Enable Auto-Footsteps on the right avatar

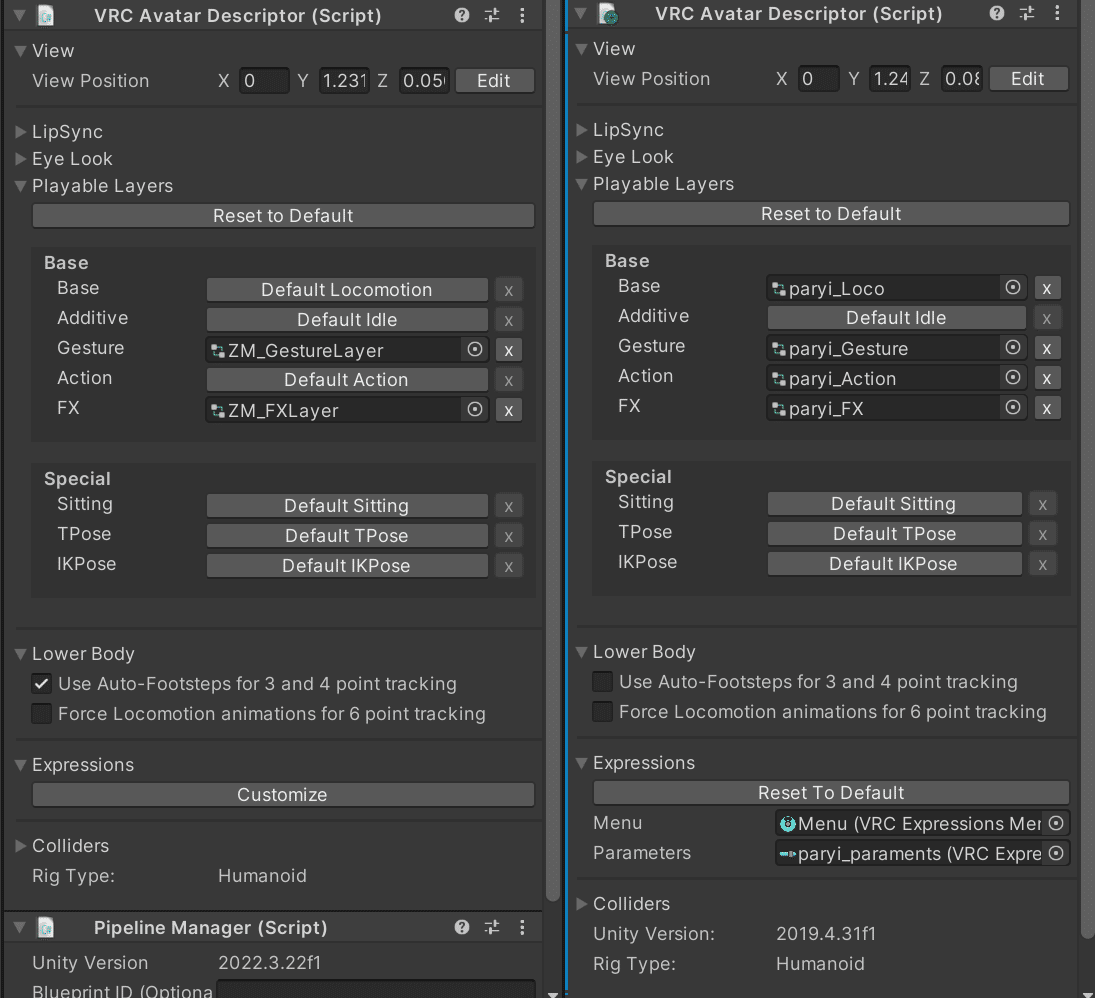tap(601, 681)
